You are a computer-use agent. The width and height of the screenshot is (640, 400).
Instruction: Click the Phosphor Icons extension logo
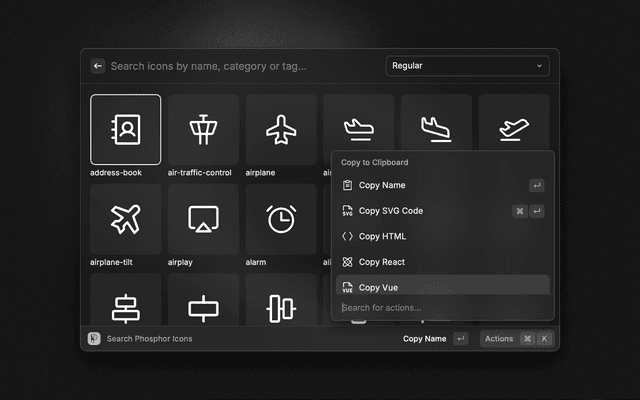click(94, 339)
